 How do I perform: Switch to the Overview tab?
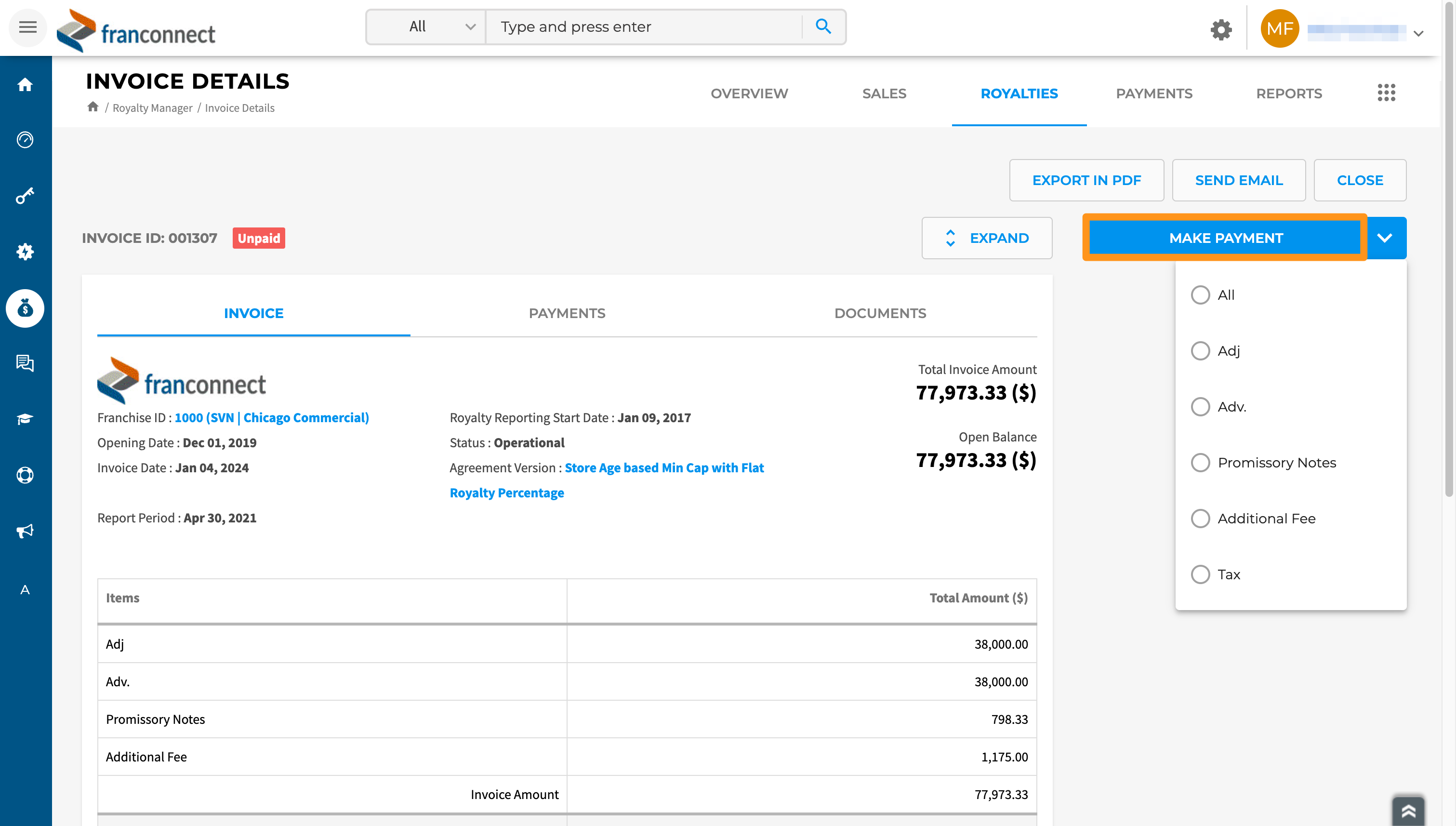point(749,93)
